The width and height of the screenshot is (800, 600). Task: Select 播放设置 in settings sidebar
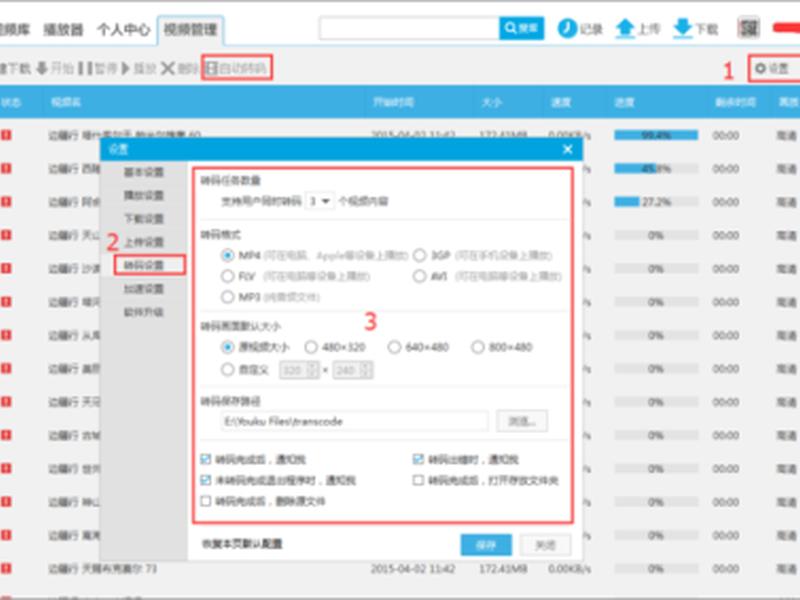click(143, 195)
